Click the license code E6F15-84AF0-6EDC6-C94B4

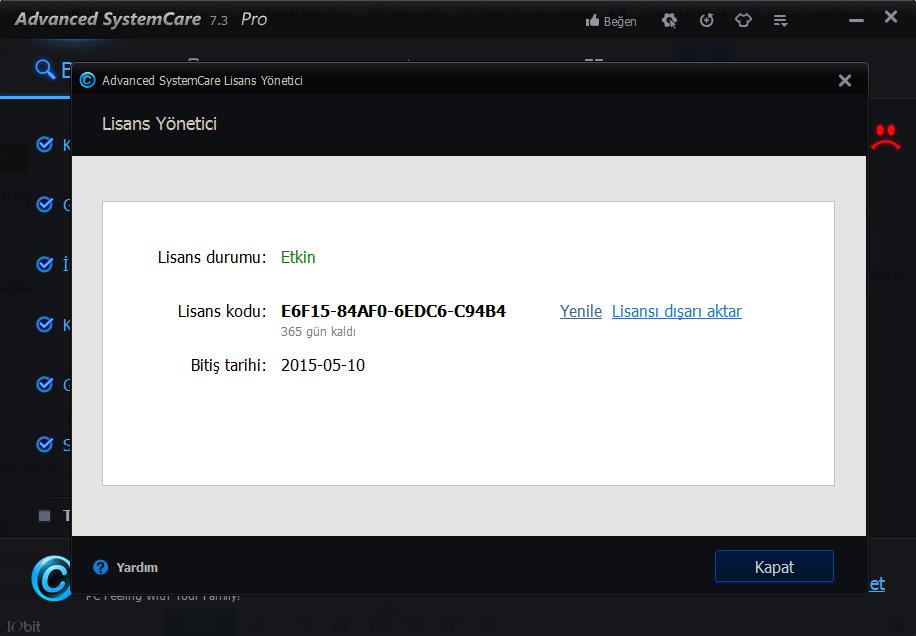[393, 311]
